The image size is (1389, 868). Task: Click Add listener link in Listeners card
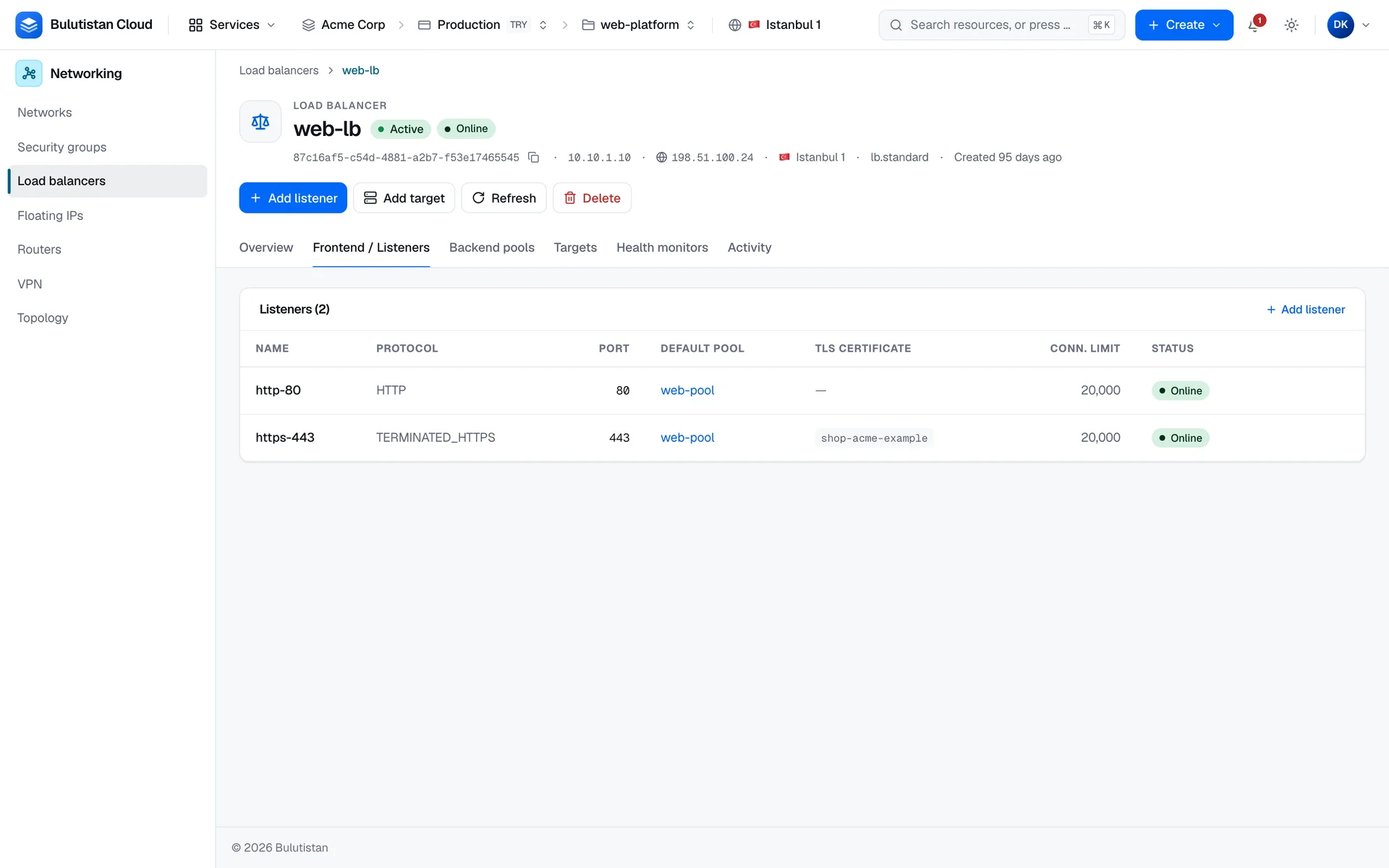1306,310
